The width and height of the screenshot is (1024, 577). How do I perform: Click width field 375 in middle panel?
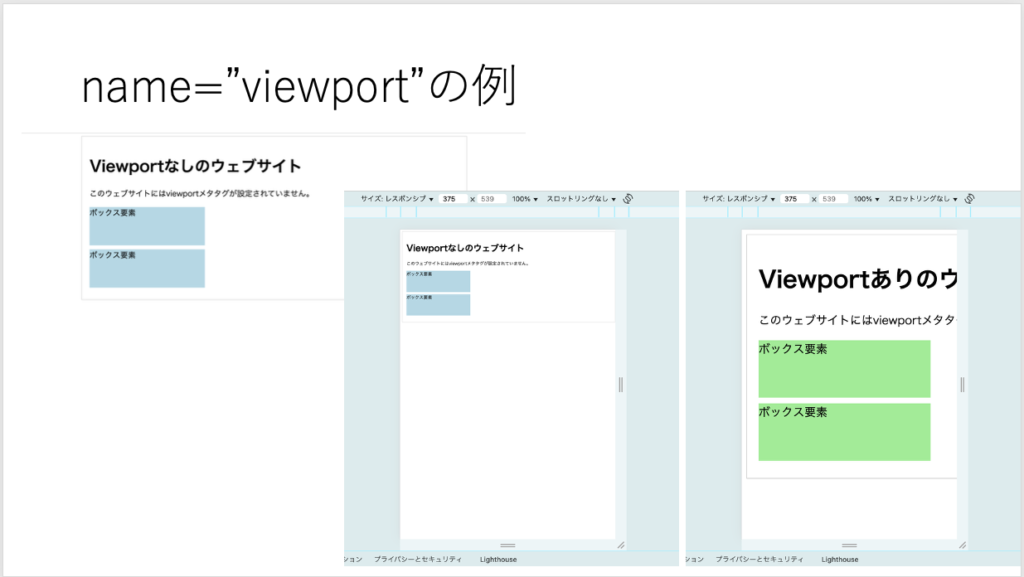coord(452,199)
